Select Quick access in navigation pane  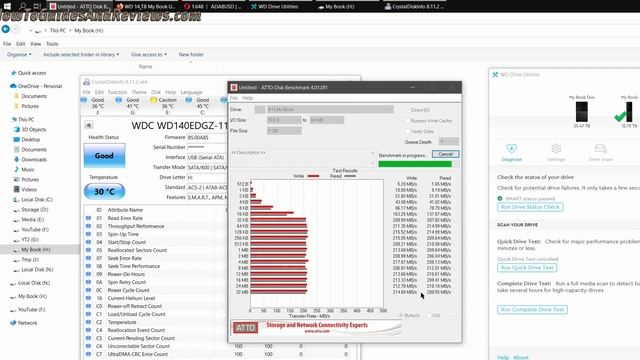pyautogui.click(x=32, y=73)
